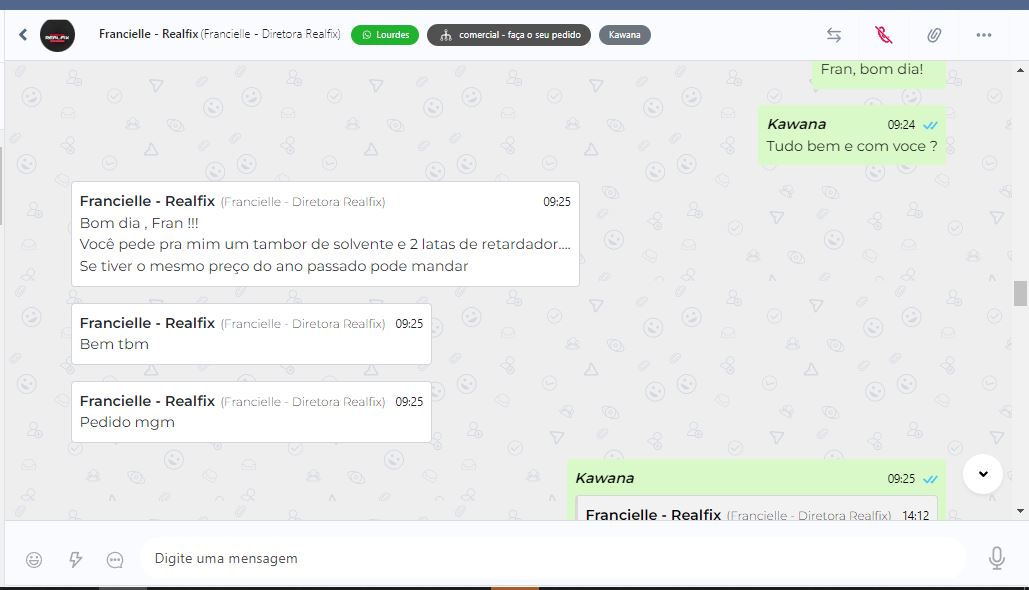The image size is (1029, 590).
Task: Click the speech bubble notes icon
Action: click(115, 559)
